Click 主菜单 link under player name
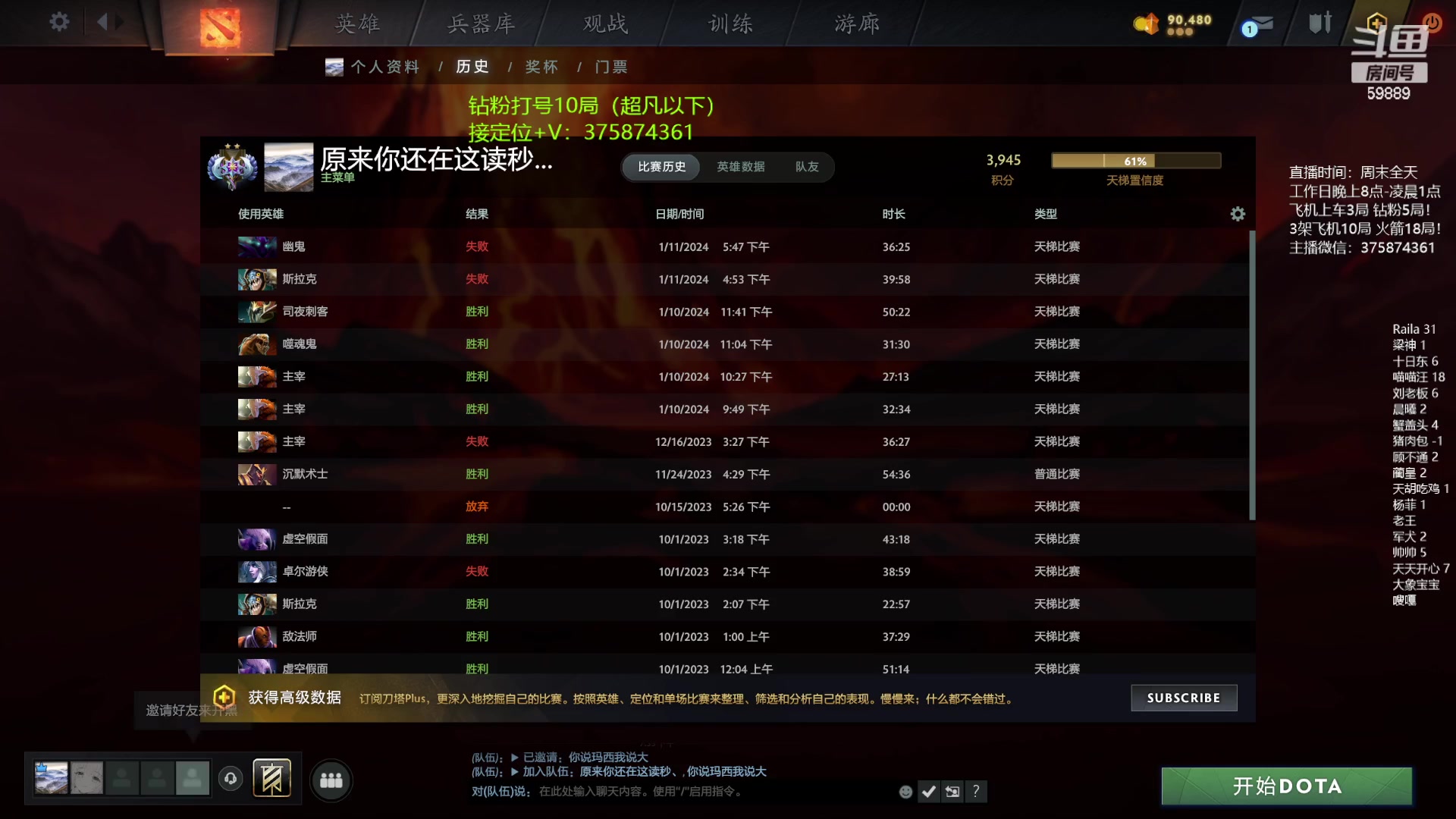The width and height of the screenshot is (1456, 819). (337, 177)
